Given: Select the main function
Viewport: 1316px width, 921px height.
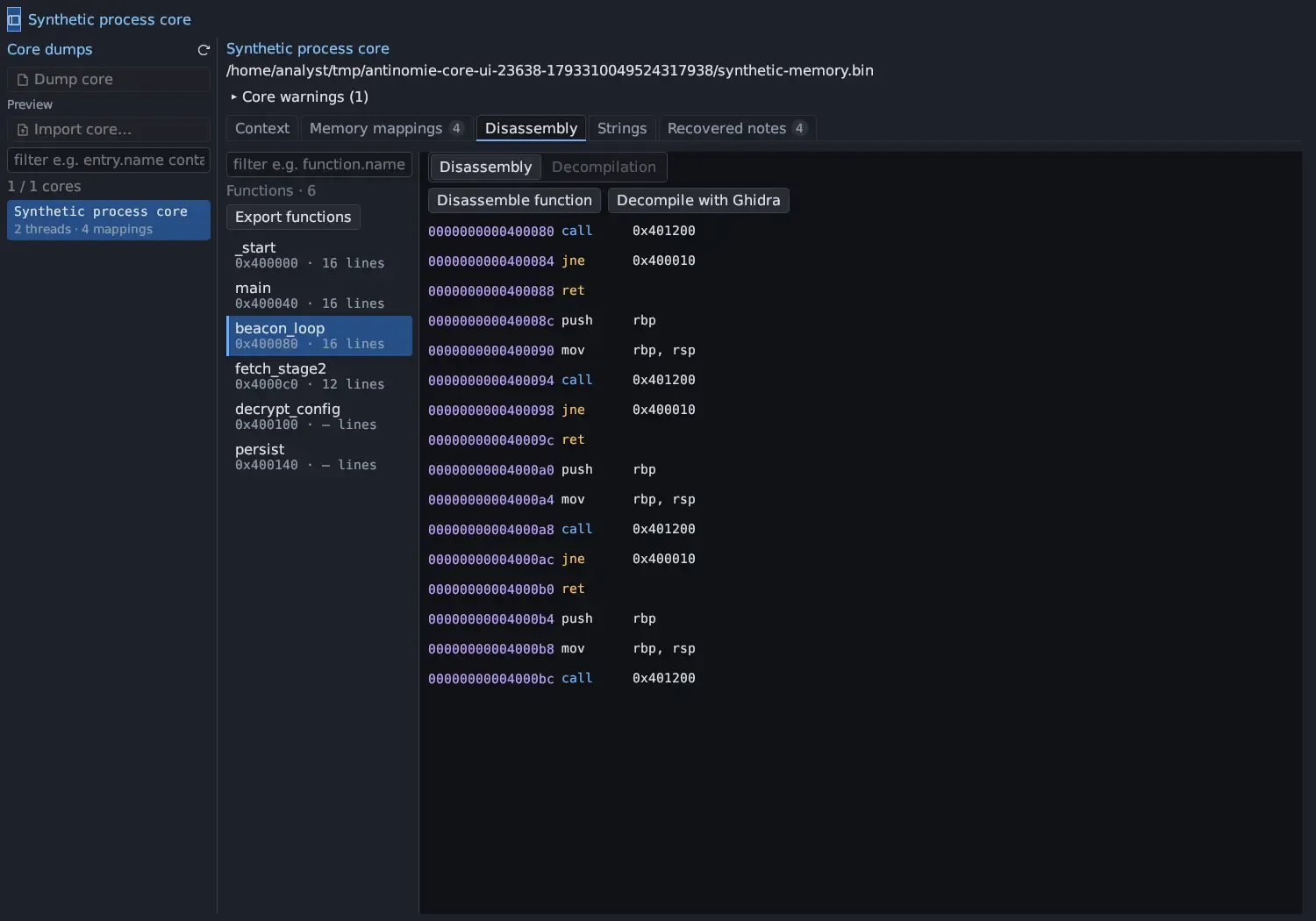Looking at the screenshot, I should tap(319, 296).
